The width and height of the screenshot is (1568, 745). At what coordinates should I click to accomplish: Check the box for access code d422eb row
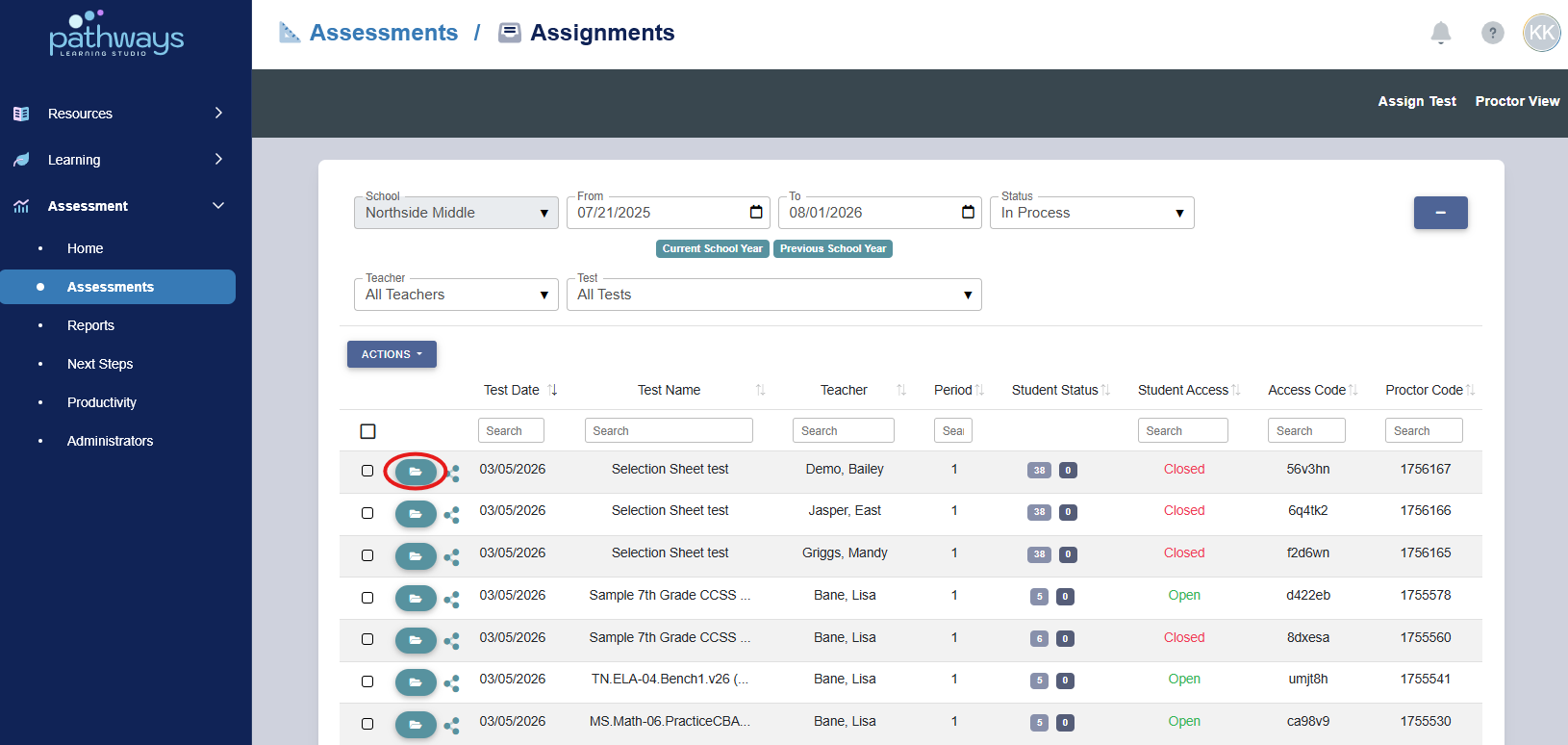(x=367, y=598)
